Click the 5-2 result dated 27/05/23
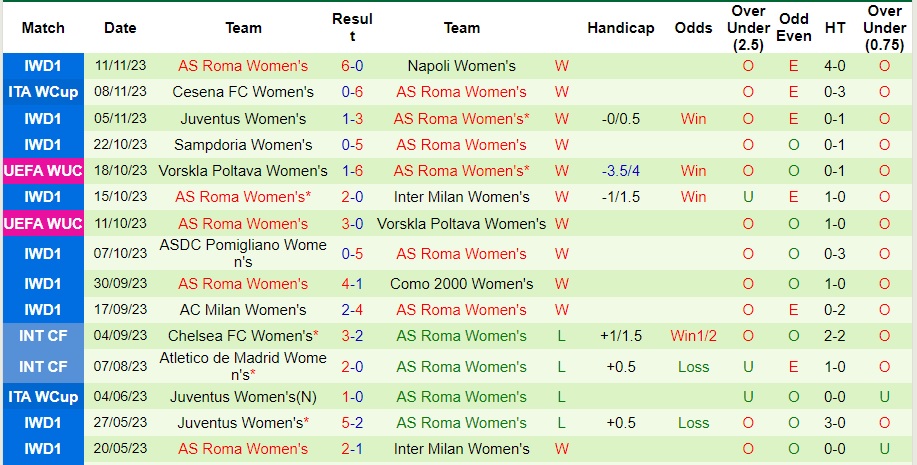 coord(352,423)
